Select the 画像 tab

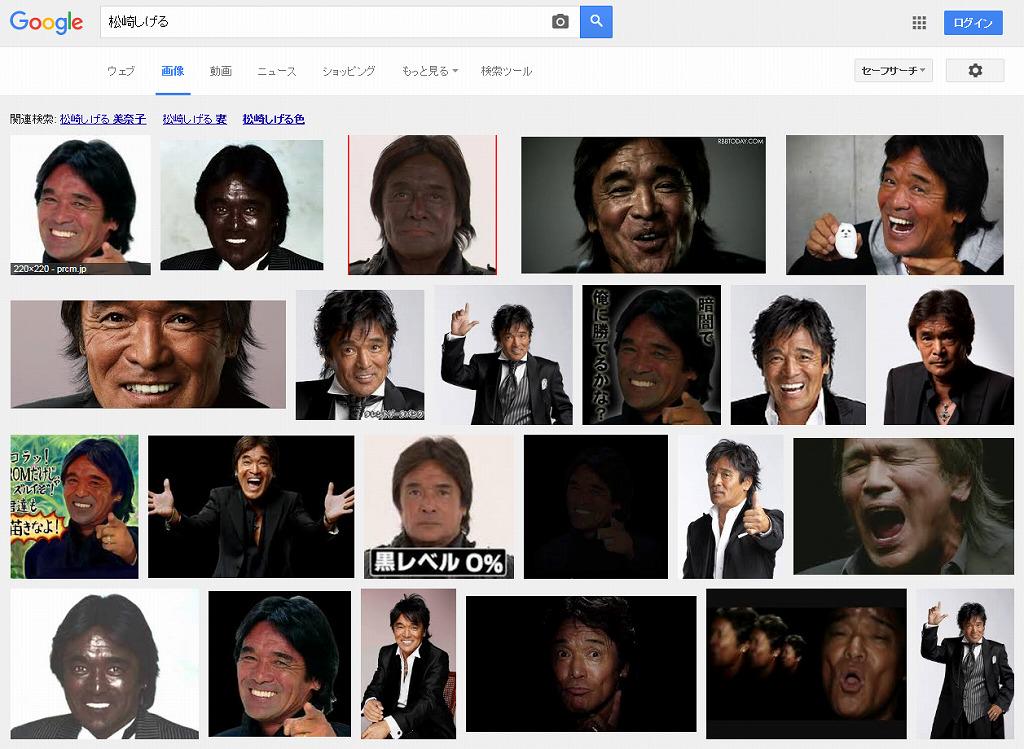tap(173, 71)
